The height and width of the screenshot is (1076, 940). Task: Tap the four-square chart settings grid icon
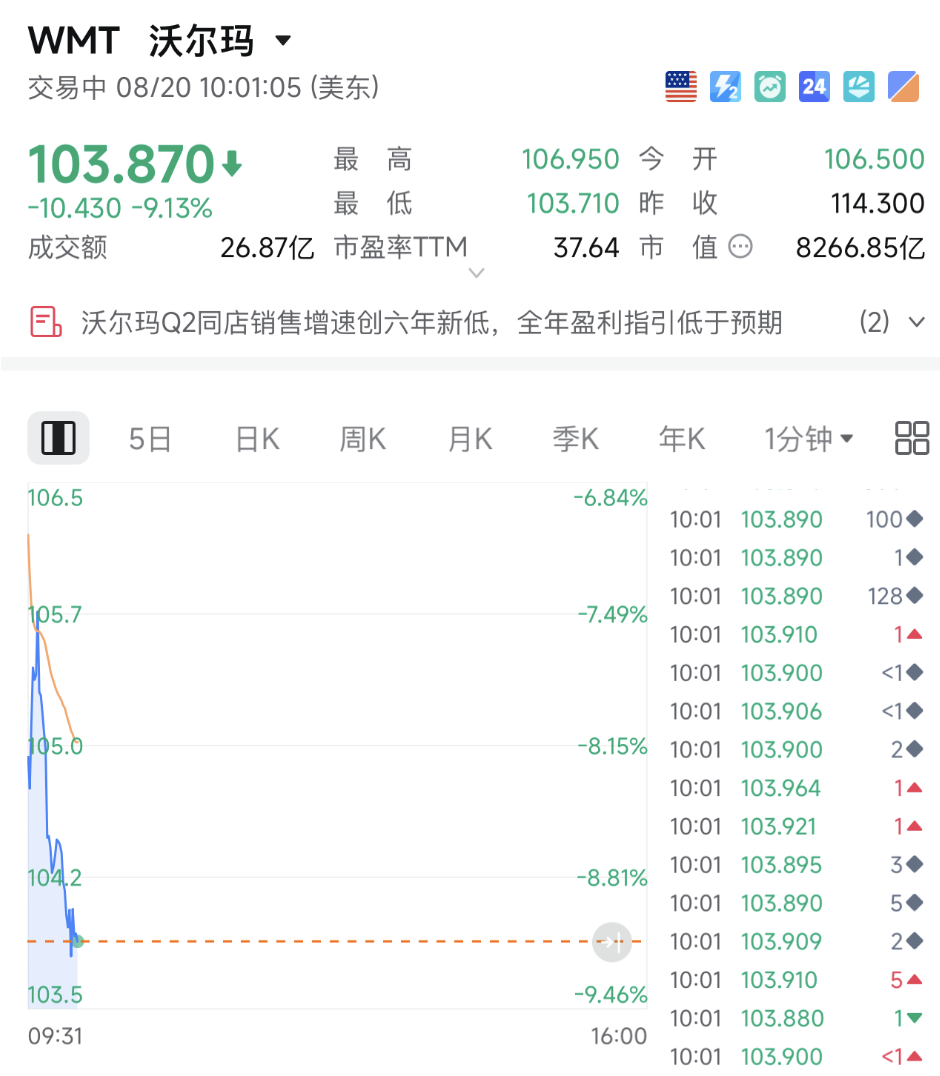click(x=912, y=438)
